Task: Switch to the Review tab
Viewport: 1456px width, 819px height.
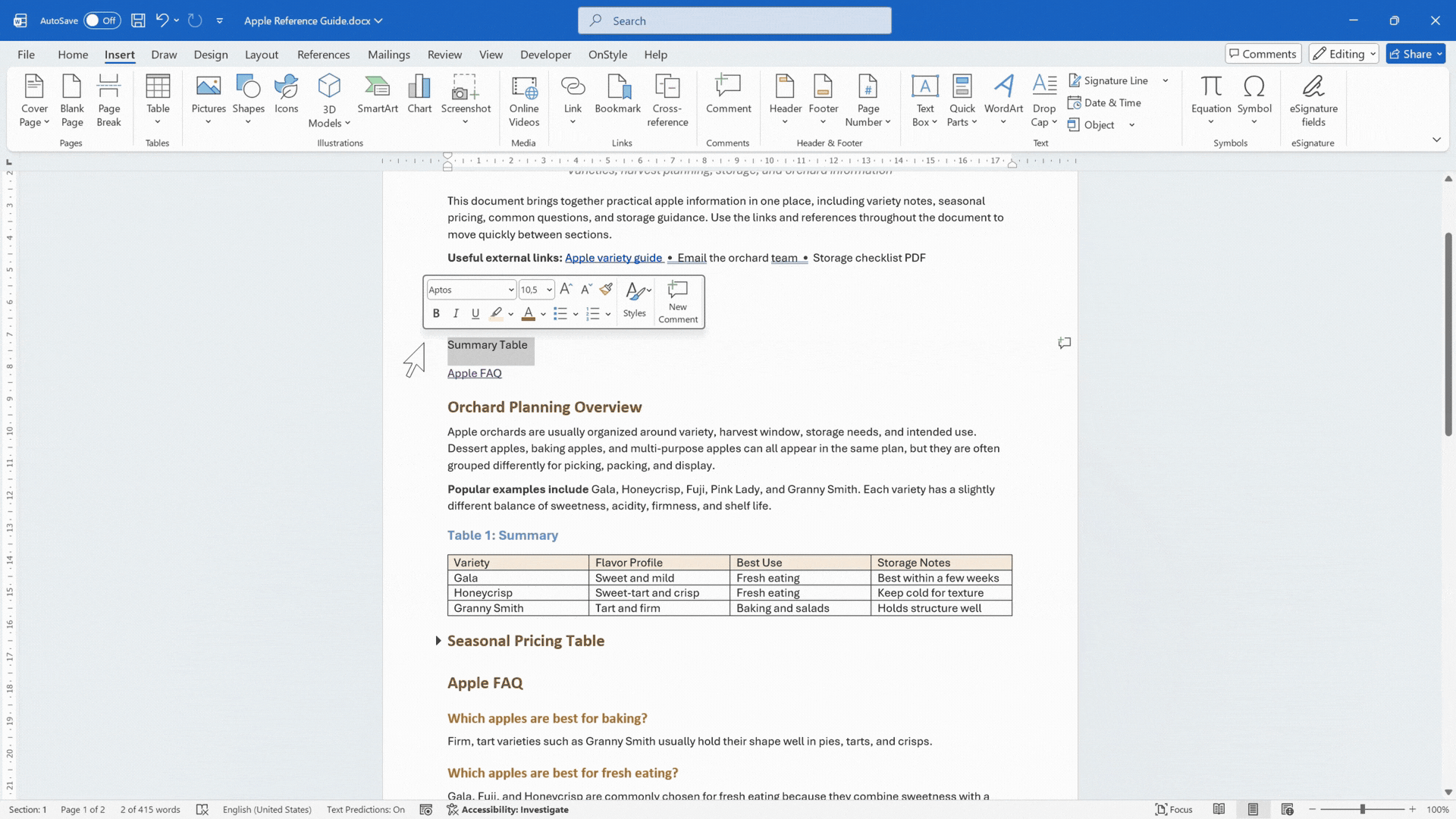Action: coord(444,55)
